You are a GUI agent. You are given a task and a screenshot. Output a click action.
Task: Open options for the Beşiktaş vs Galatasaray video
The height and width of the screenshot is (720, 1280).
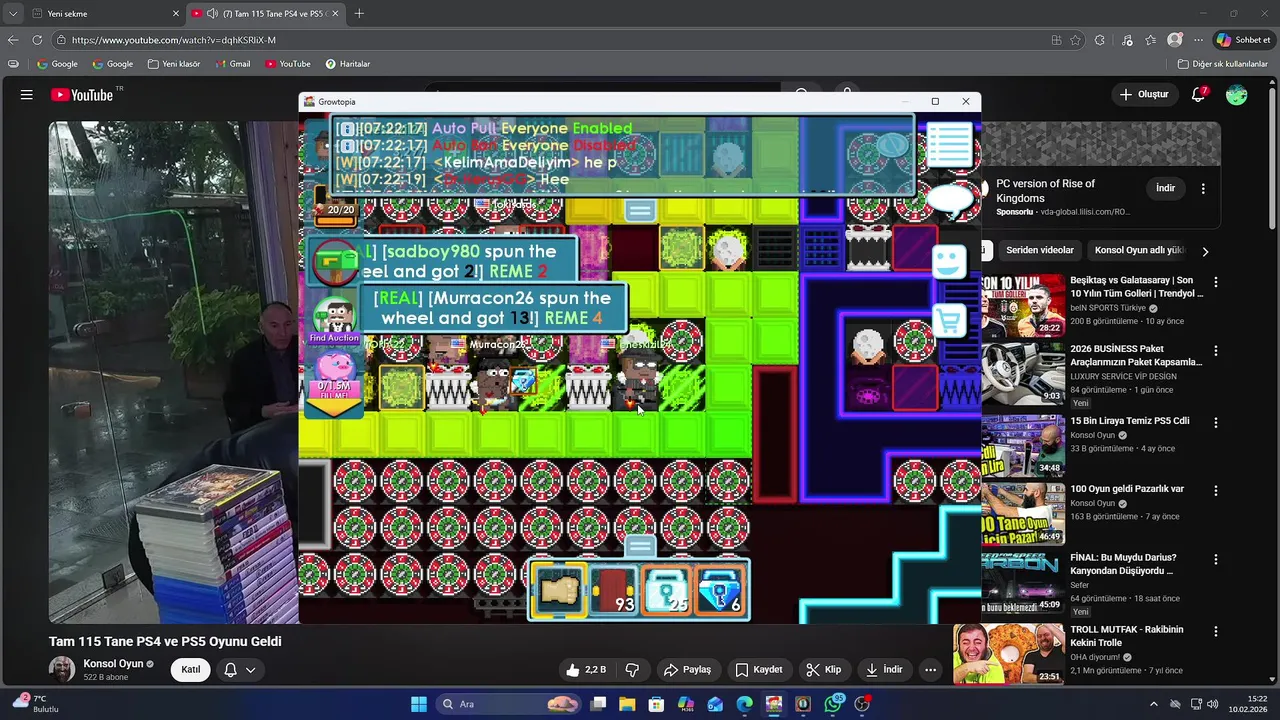[1216, 283]
